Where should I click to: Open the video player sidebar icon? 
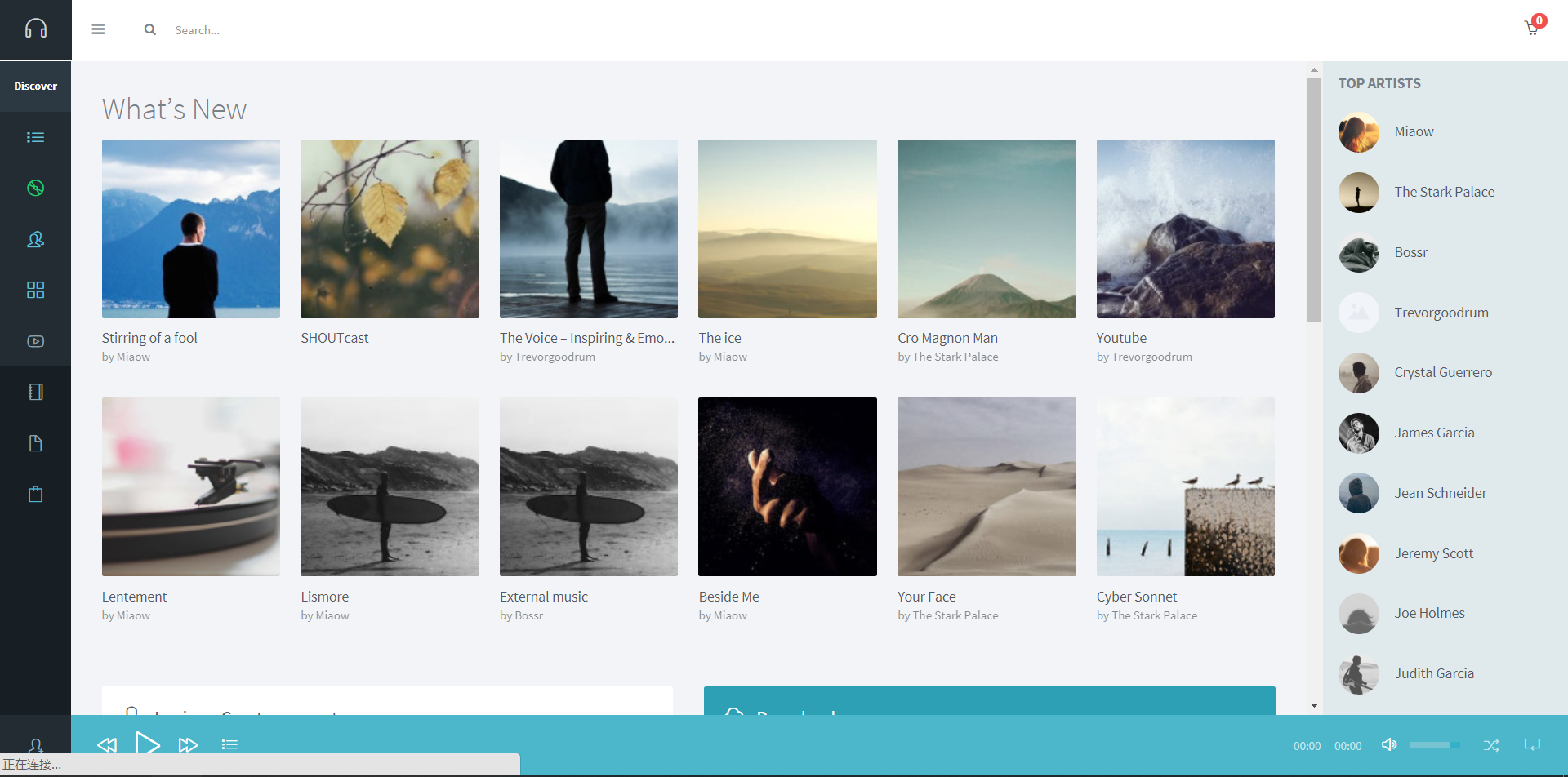point(35,341)
